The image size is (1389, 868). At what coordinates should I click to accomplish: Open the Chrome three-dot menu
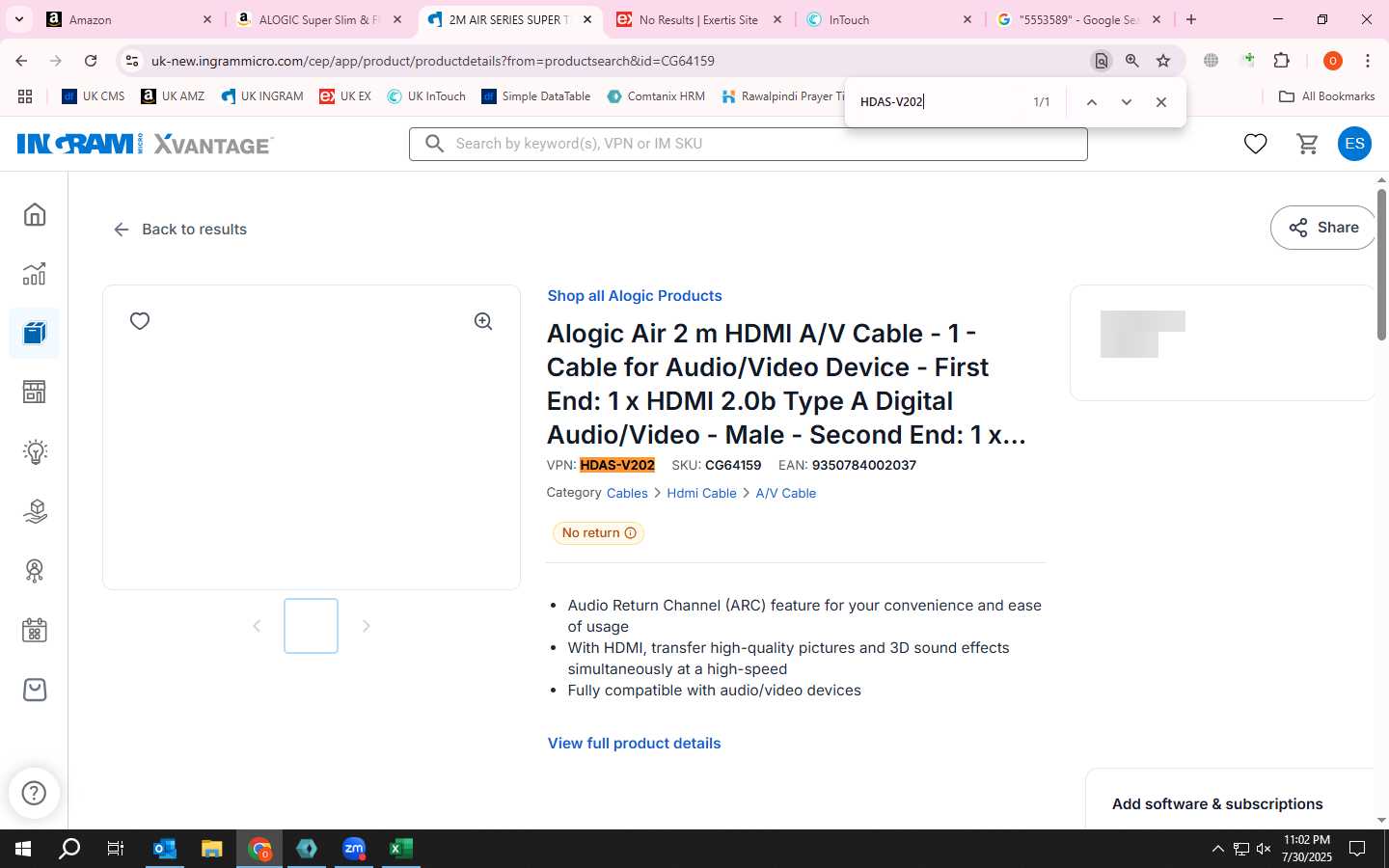click(1367, 61)
